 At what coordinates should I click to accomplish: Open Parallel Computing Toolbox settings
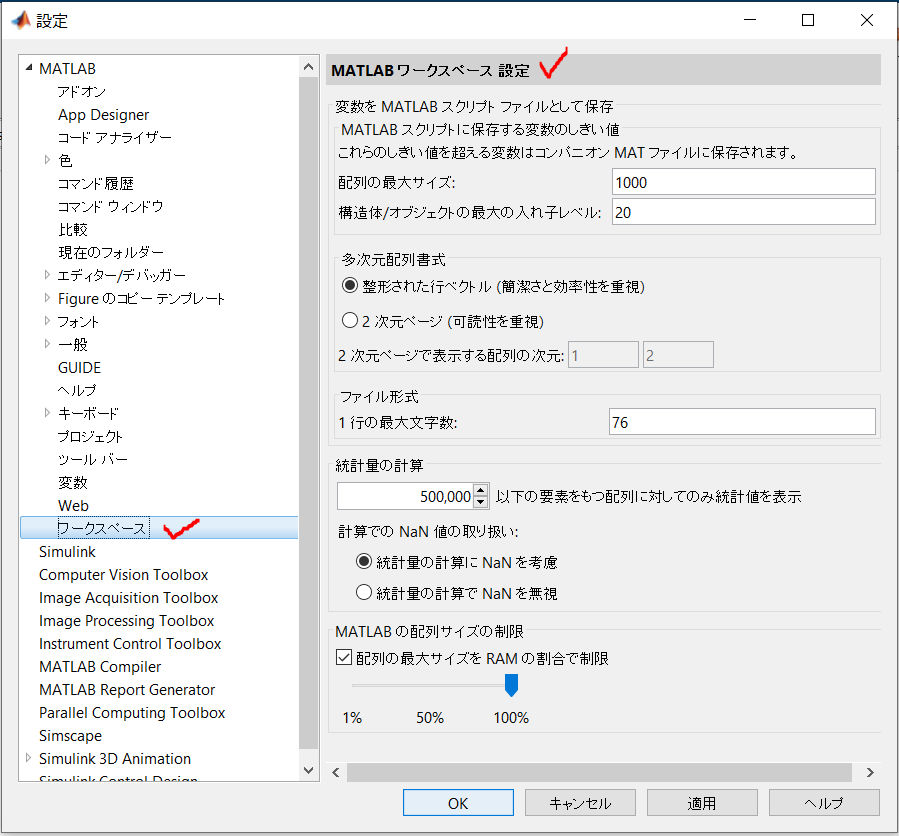(x=132, y=712)
